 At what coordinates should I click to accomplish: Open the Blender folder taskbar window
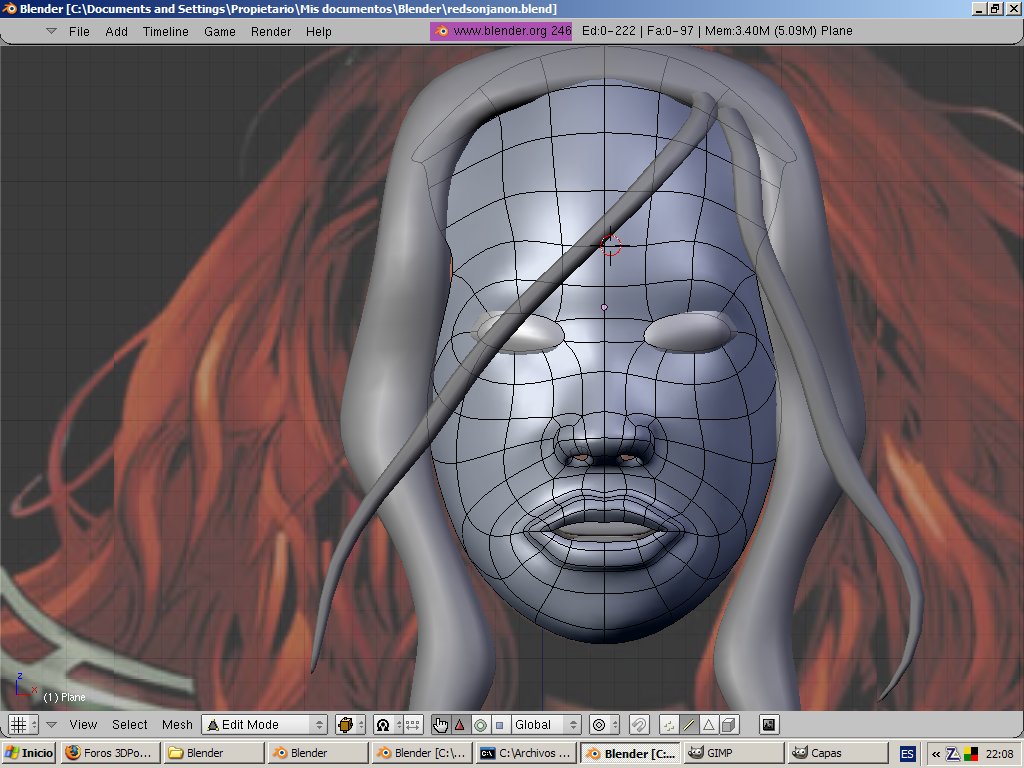[x=215, y=753]
